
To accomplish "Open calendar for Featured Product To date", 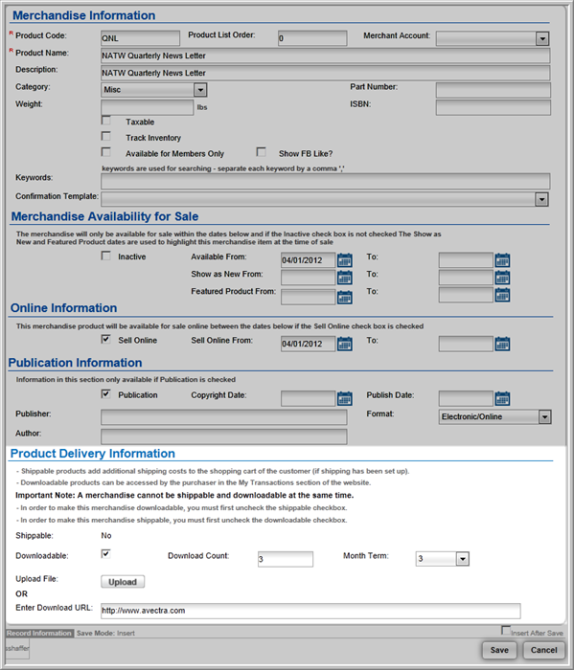I will click(x=502, y=295).
